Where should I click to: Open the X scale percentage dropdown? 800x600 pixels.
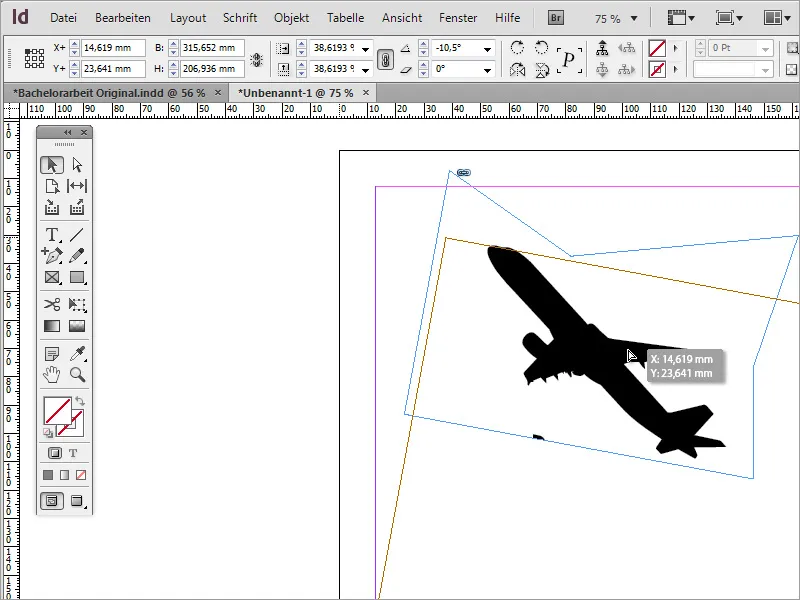366,49
